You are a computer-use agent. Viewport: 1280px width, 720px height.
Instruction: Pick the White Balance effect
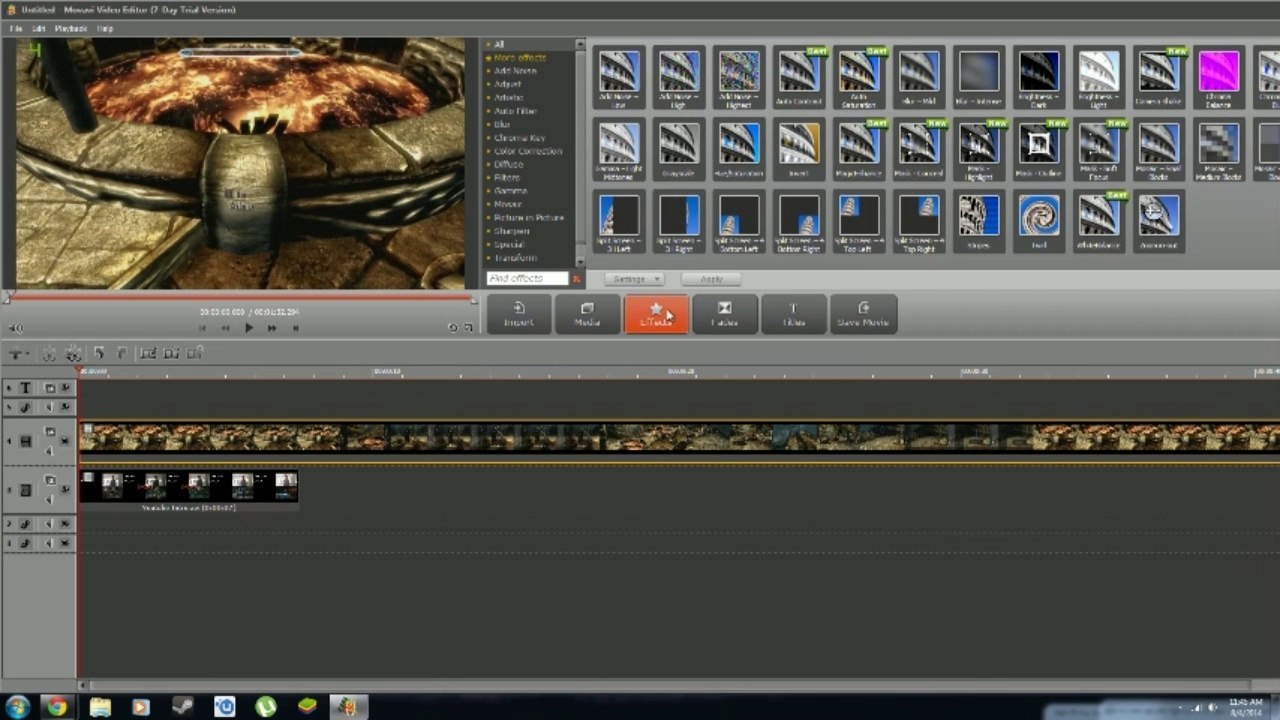[x=1099, y=221]
